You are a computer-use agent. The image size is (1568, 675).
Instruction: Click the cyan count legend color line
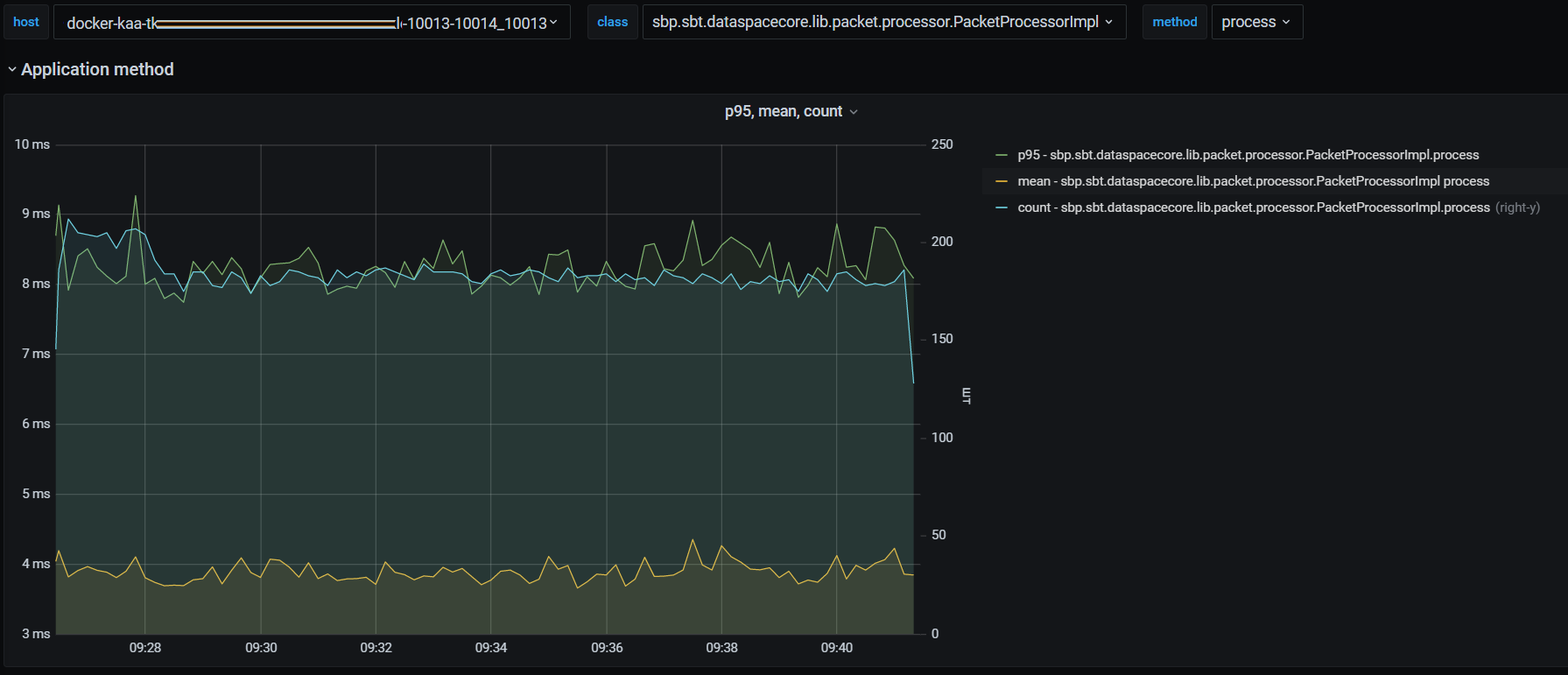pos(1002,207)
